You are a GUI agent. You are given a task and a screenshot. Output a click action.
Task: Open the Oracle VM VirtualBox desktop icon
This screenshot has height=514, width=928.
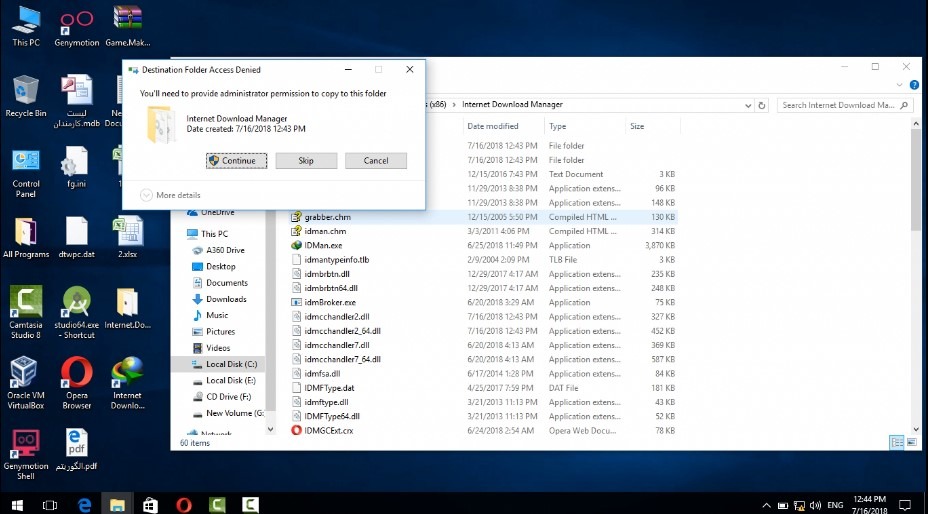pyautogui.click(x=25, y=381)
